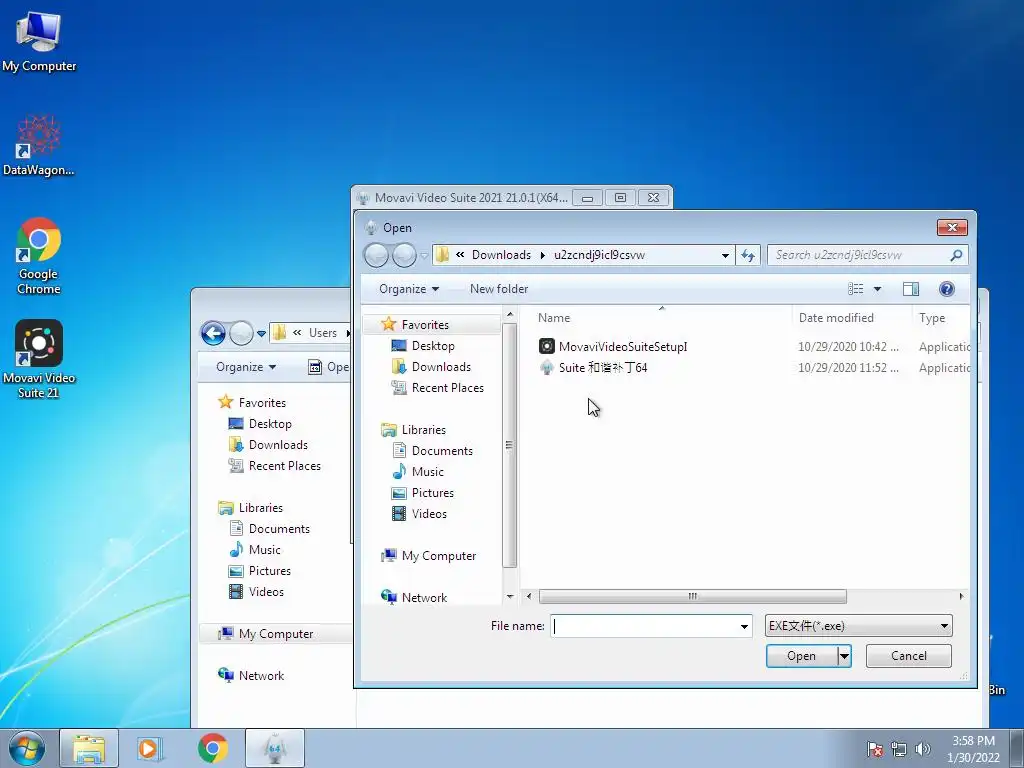The image size is (1024, 768).
Task: Click the Downloads breadcrumb in address bar
Action: 501,255
